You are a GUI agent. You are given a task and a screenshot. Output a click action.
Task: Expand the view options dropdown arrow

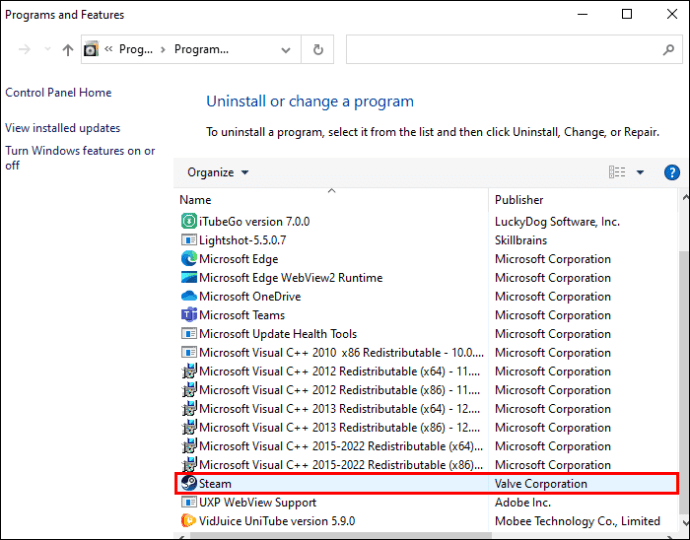(x=640, y=172)
